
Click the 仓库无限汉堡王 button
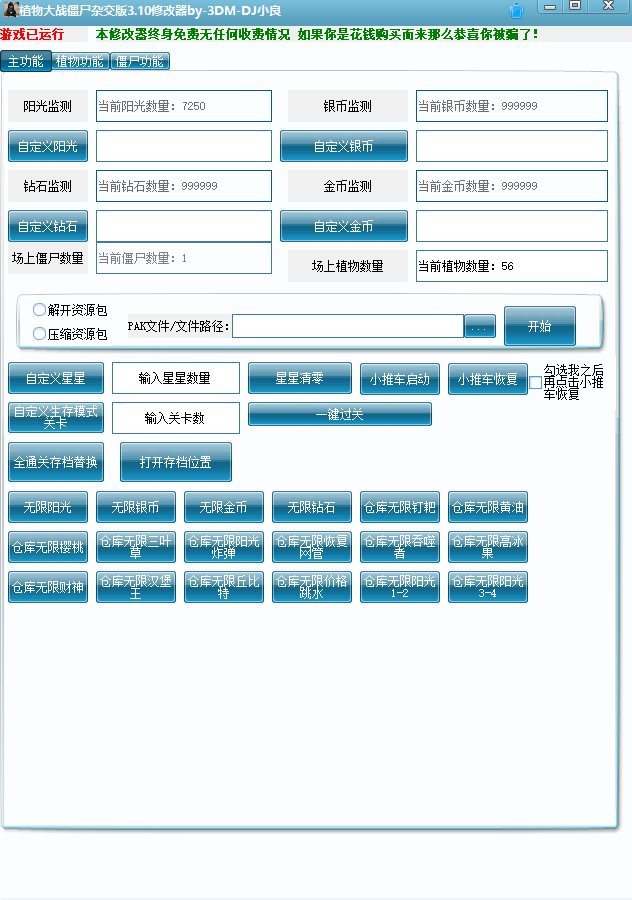(136, 587)
